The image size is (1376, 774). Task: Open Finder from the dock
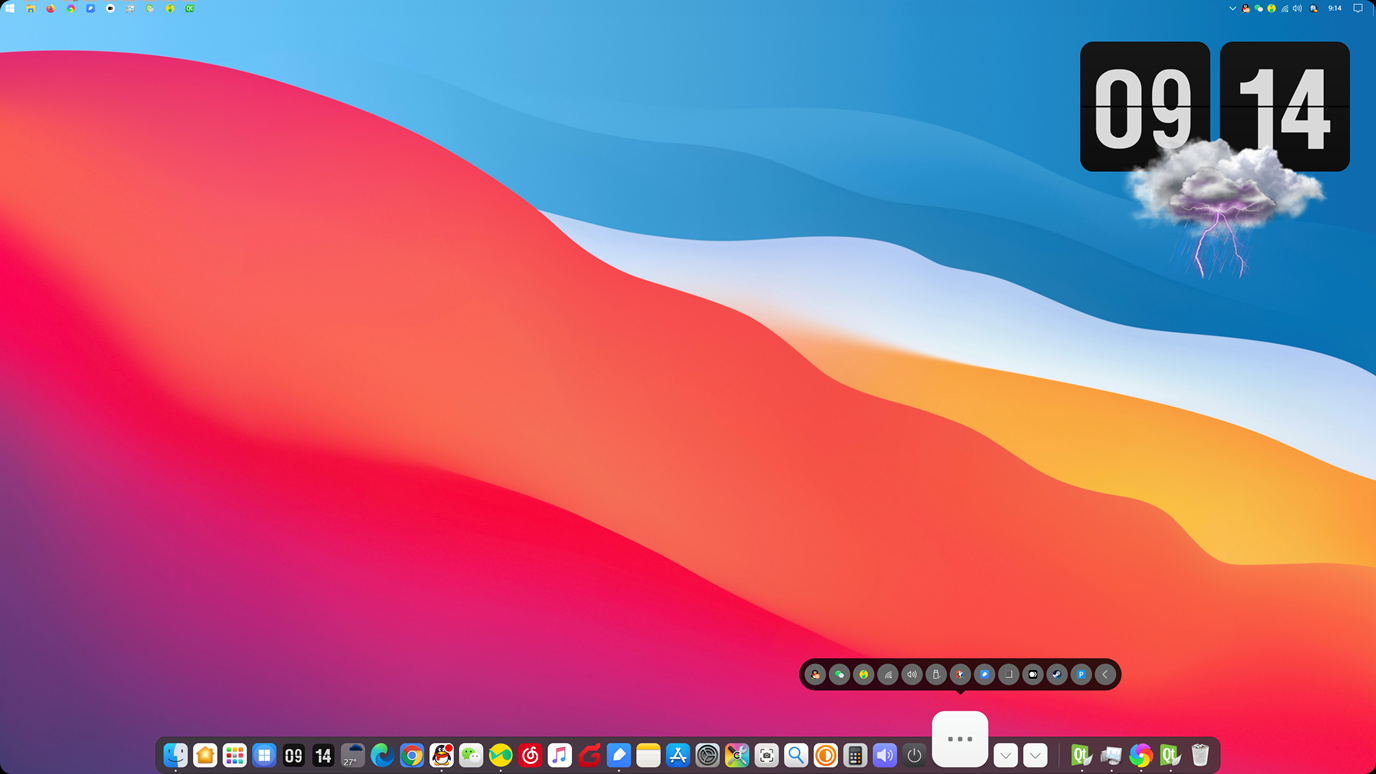[x=175, y=755]
